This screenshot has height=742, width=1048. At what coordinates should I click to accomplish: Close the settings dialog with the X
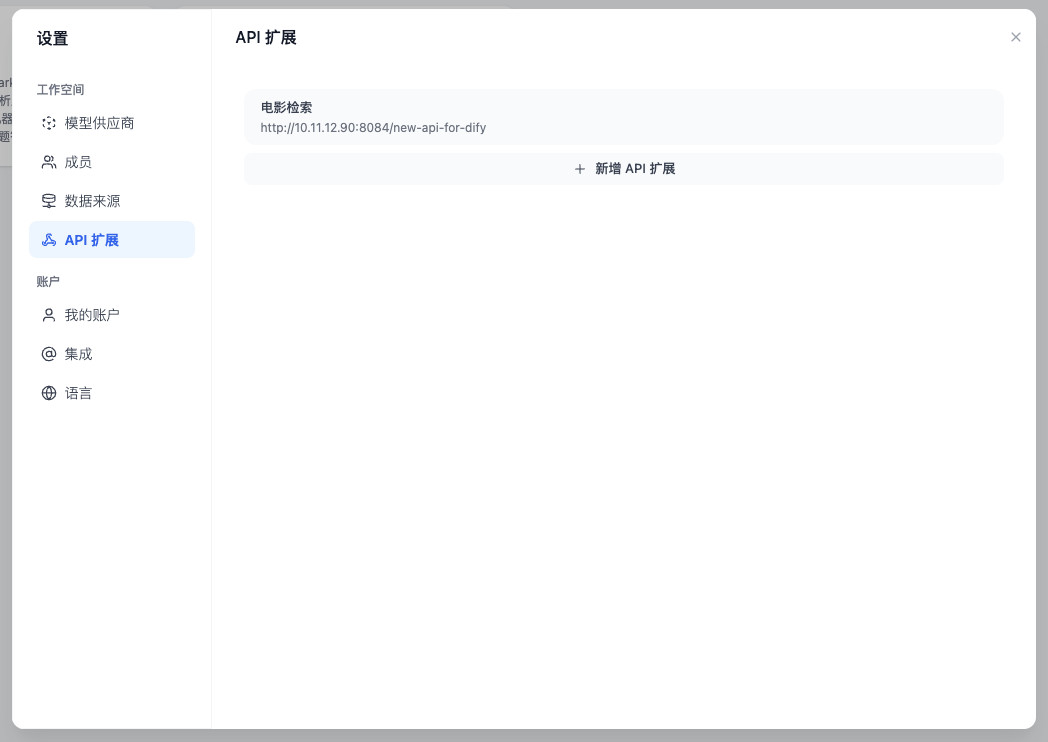coord(1016,37)
